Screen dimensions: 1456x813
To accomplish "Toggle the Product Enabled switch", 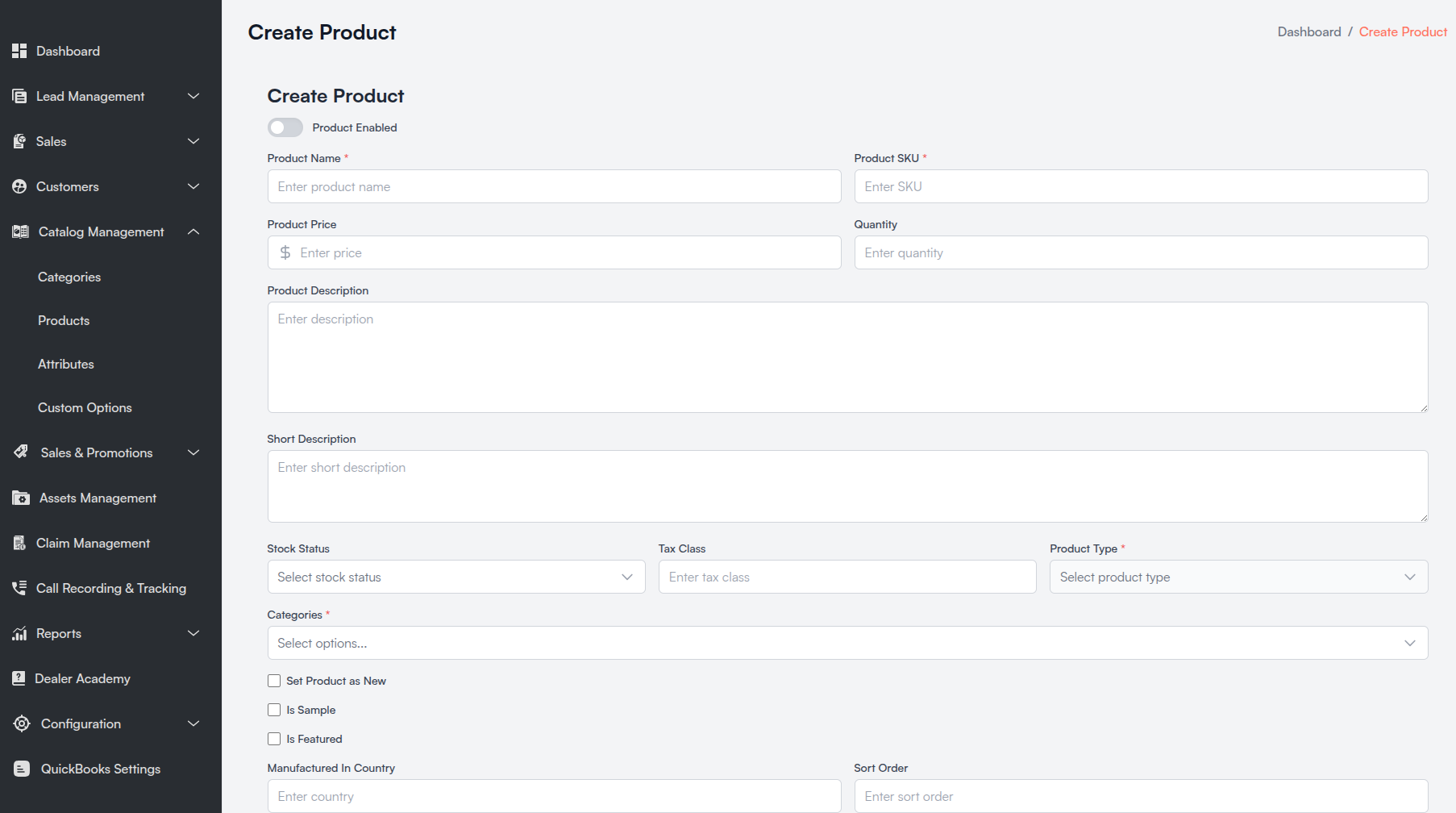I will [285, 127].
